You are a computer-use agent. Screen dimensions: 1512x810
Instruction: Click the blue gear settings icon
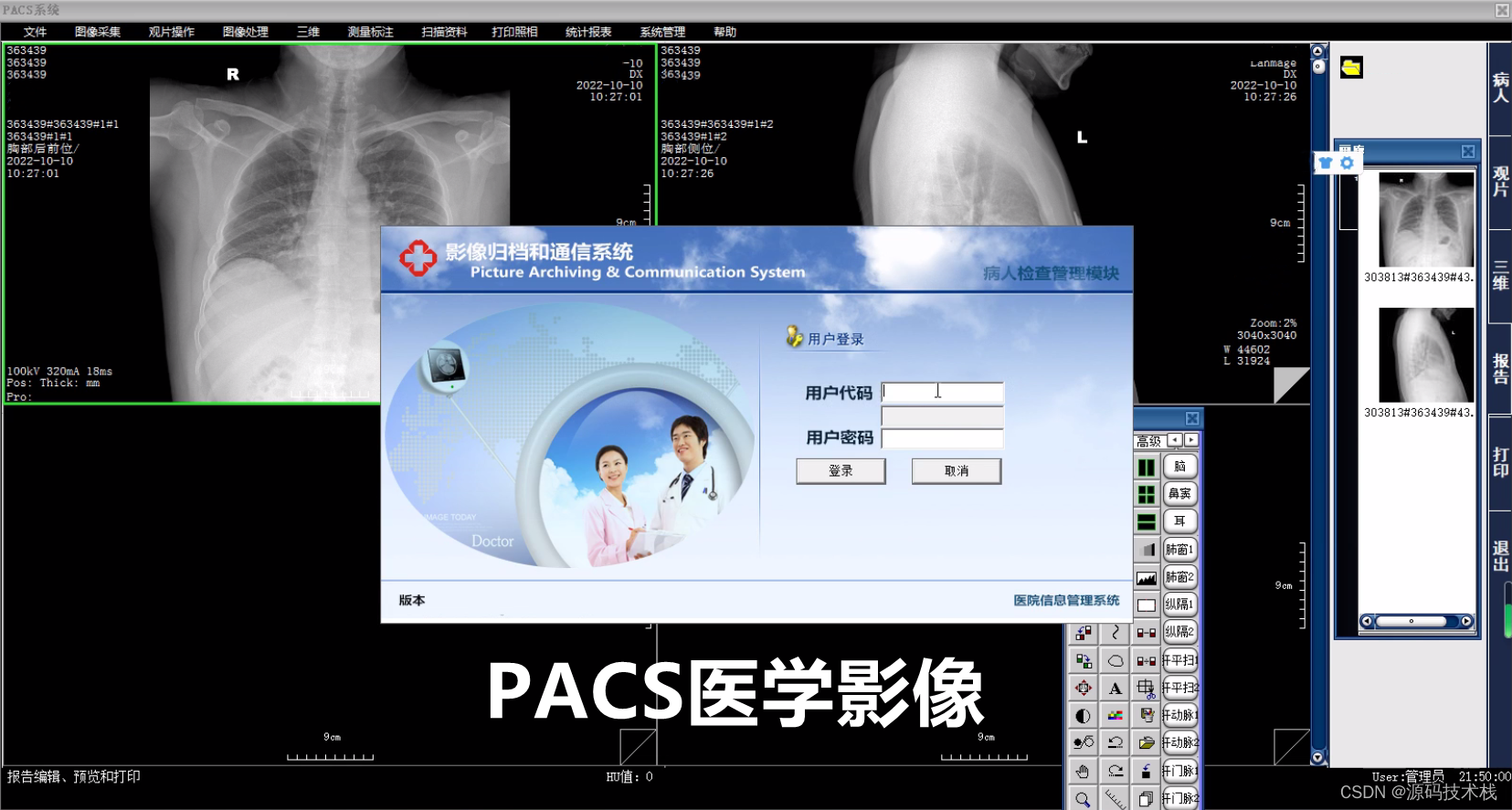tap(1347, 163)
